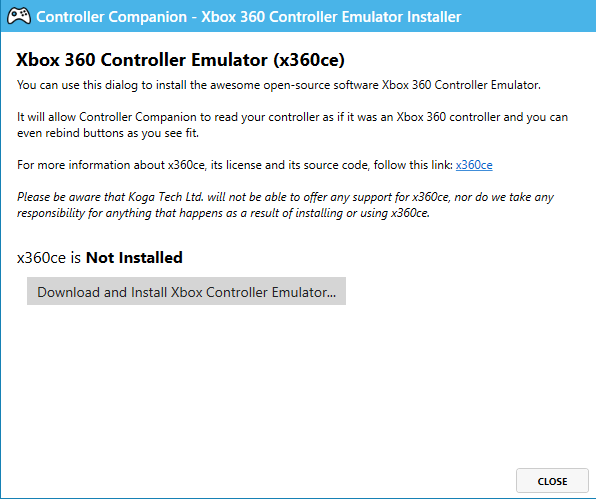Select the Xbox 360 Controller Emulator heading

pyautogui.click(x=180, y=60)
